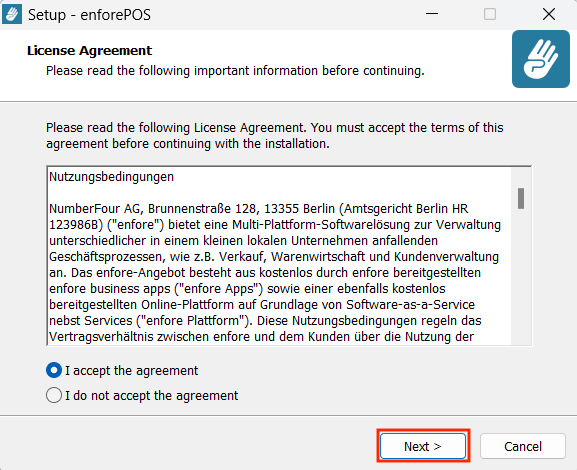Click the "Geschäftsprozessen" line in the agreement box
Viewport: 577px width, 470px height.
274,257
